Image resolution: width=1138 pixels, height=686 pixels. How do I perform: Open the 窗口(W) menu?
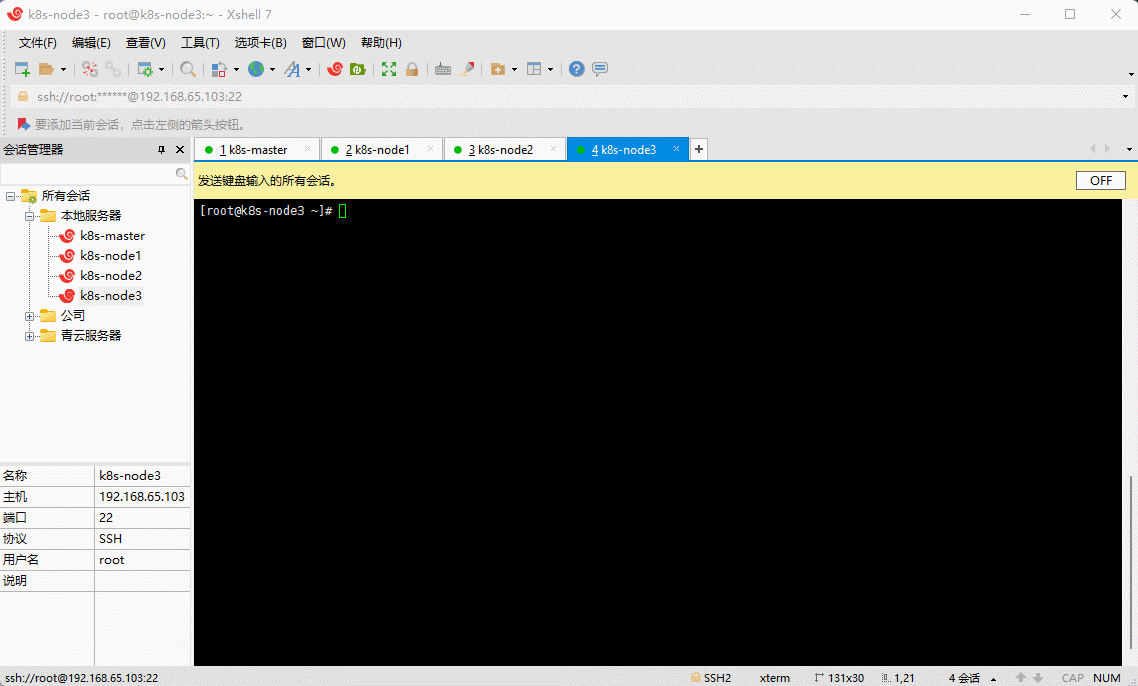coord(324,43)
